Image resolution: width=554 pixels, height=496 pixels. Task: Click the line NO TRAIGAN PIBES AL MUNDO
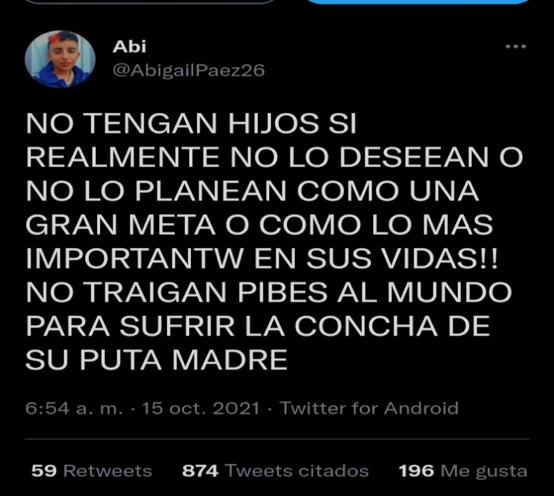coord(269,293)
